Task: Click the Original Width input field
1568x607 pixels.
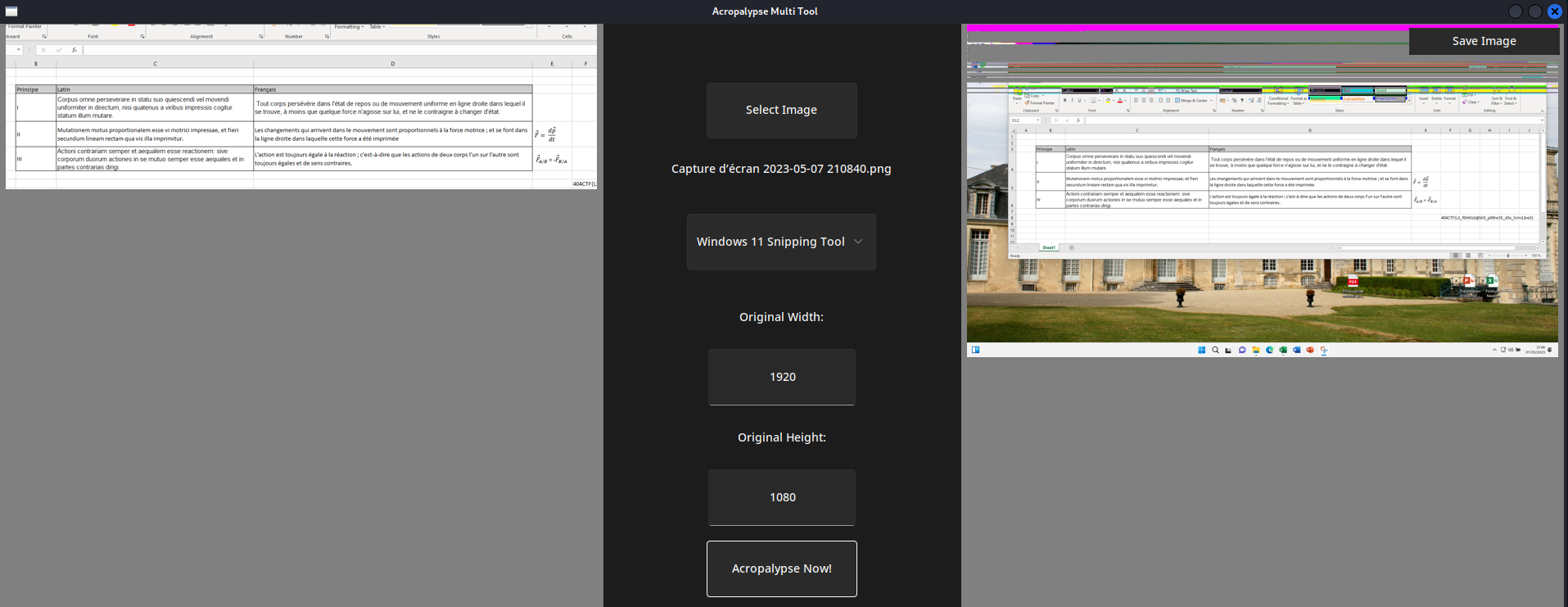Action: [781, 377]
